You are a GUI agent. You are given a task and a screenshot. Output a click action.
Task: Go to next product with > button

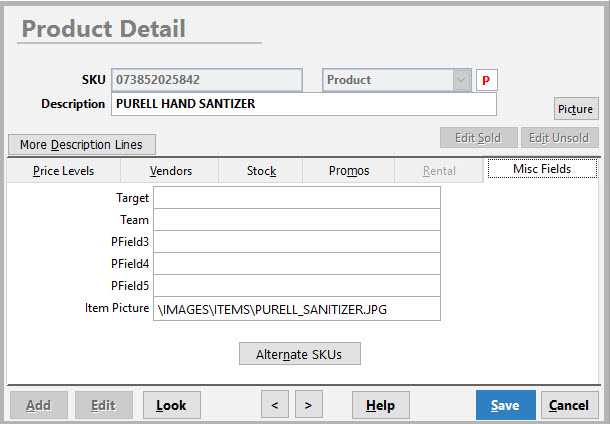(x=309, y=405)
